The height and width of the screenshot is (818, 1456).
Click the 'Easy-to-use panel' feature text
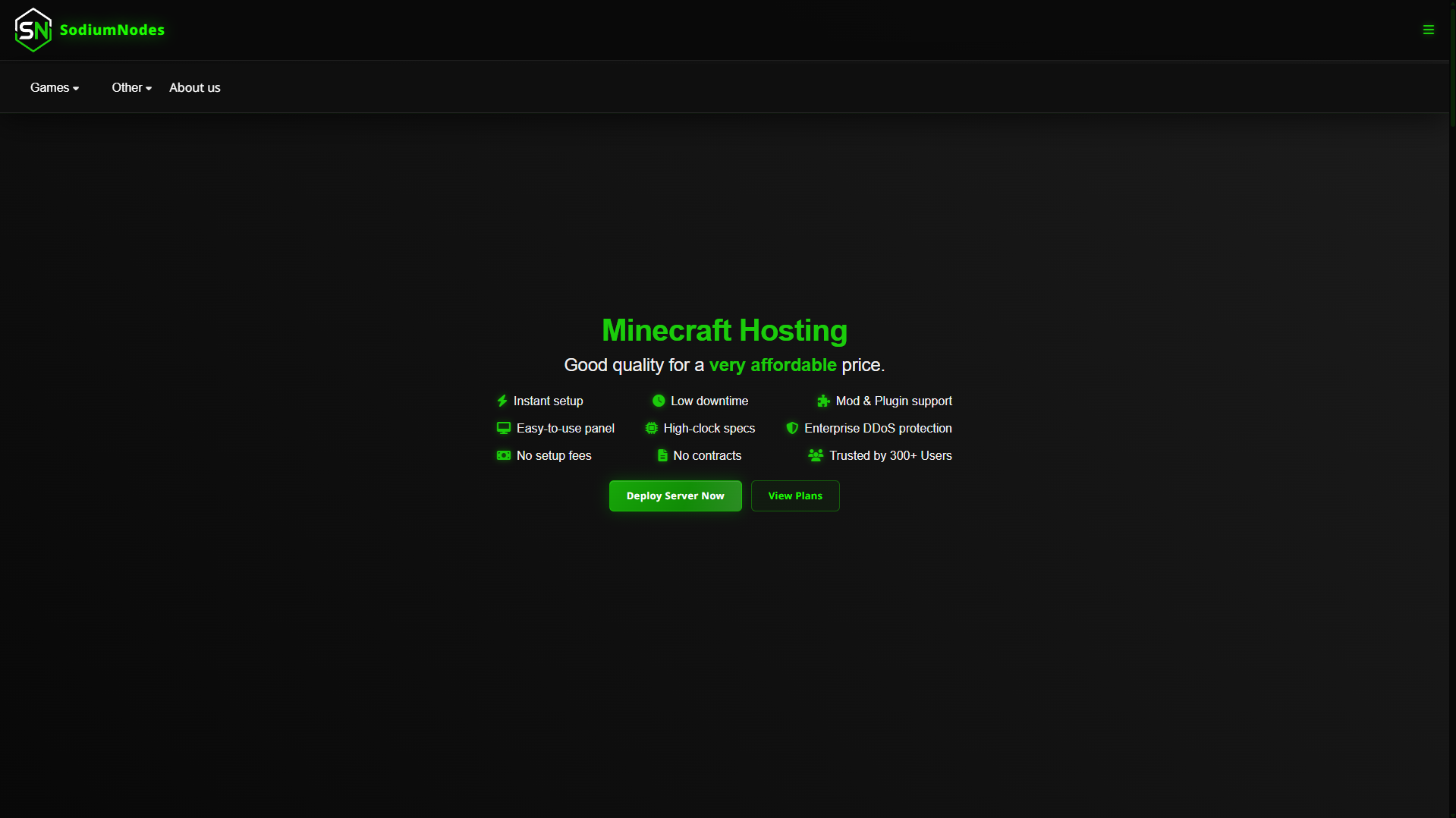565,428
